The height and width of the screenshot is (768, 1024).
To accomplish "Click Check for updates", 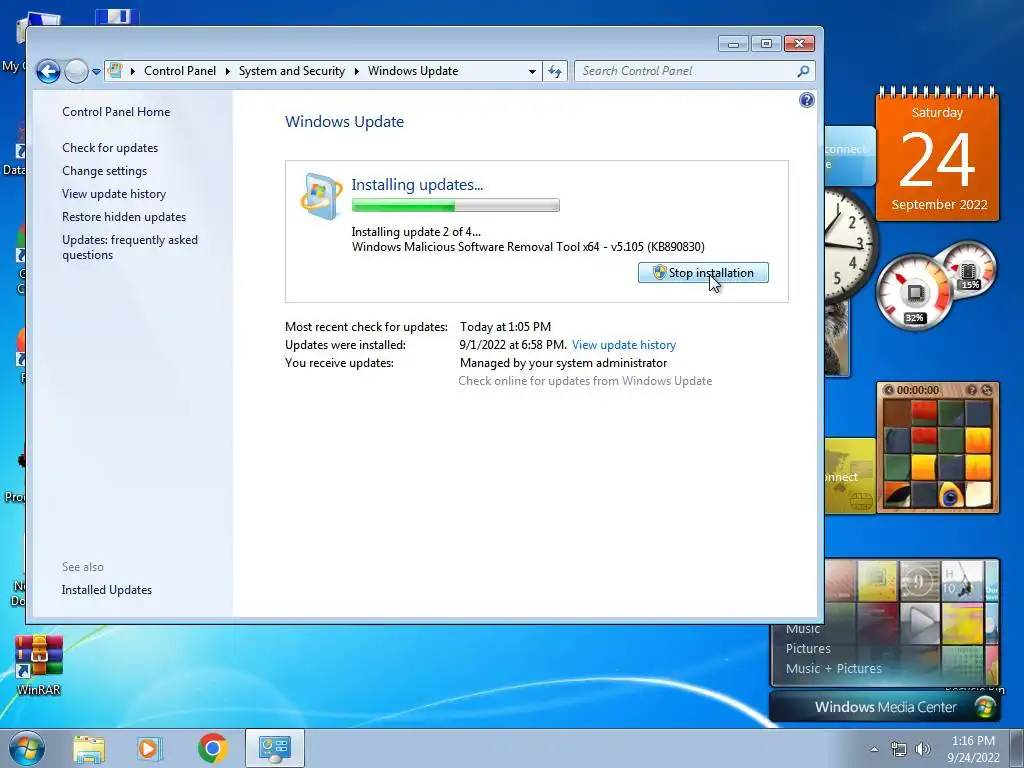I will click(x=110, y=148).
